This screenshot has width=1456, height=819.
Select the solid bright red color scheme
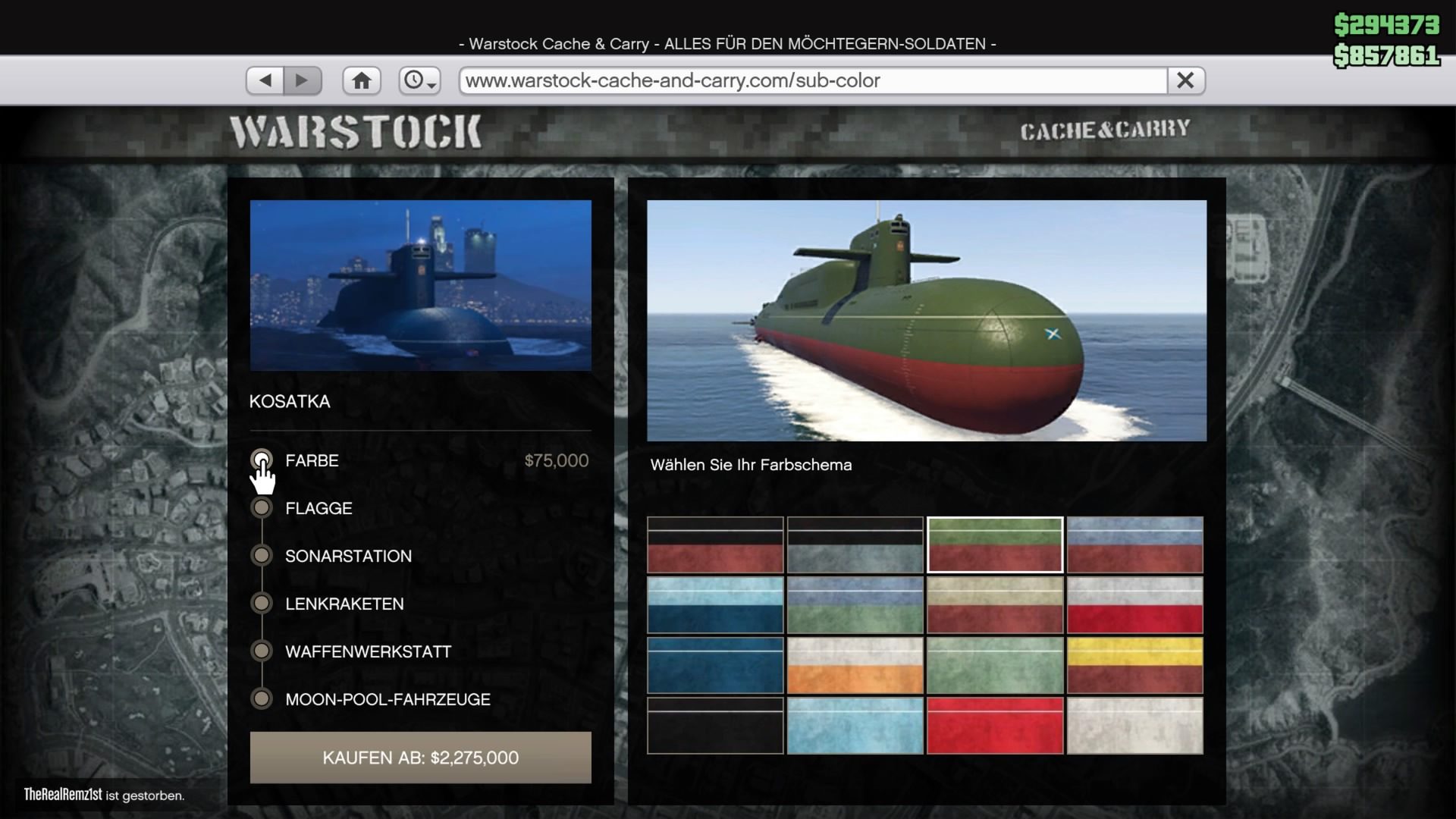click(x=994, y=726)
